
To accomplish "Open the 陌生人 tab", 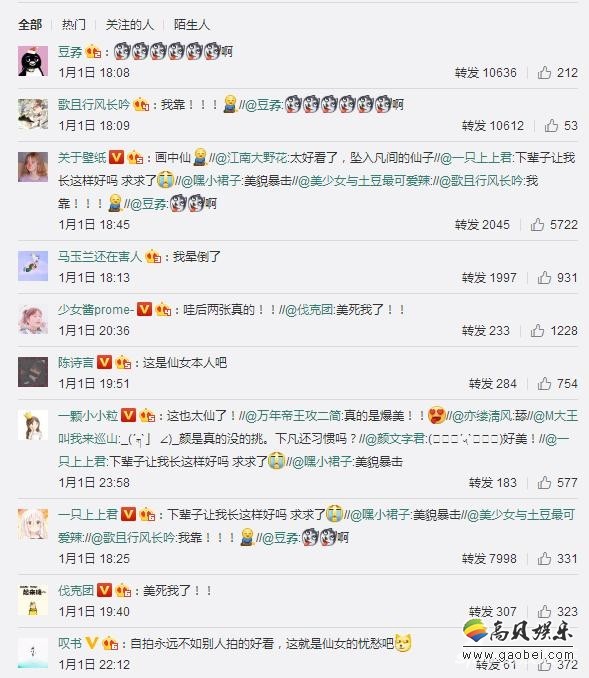I will pyautogui.click(x=192, y=25).
